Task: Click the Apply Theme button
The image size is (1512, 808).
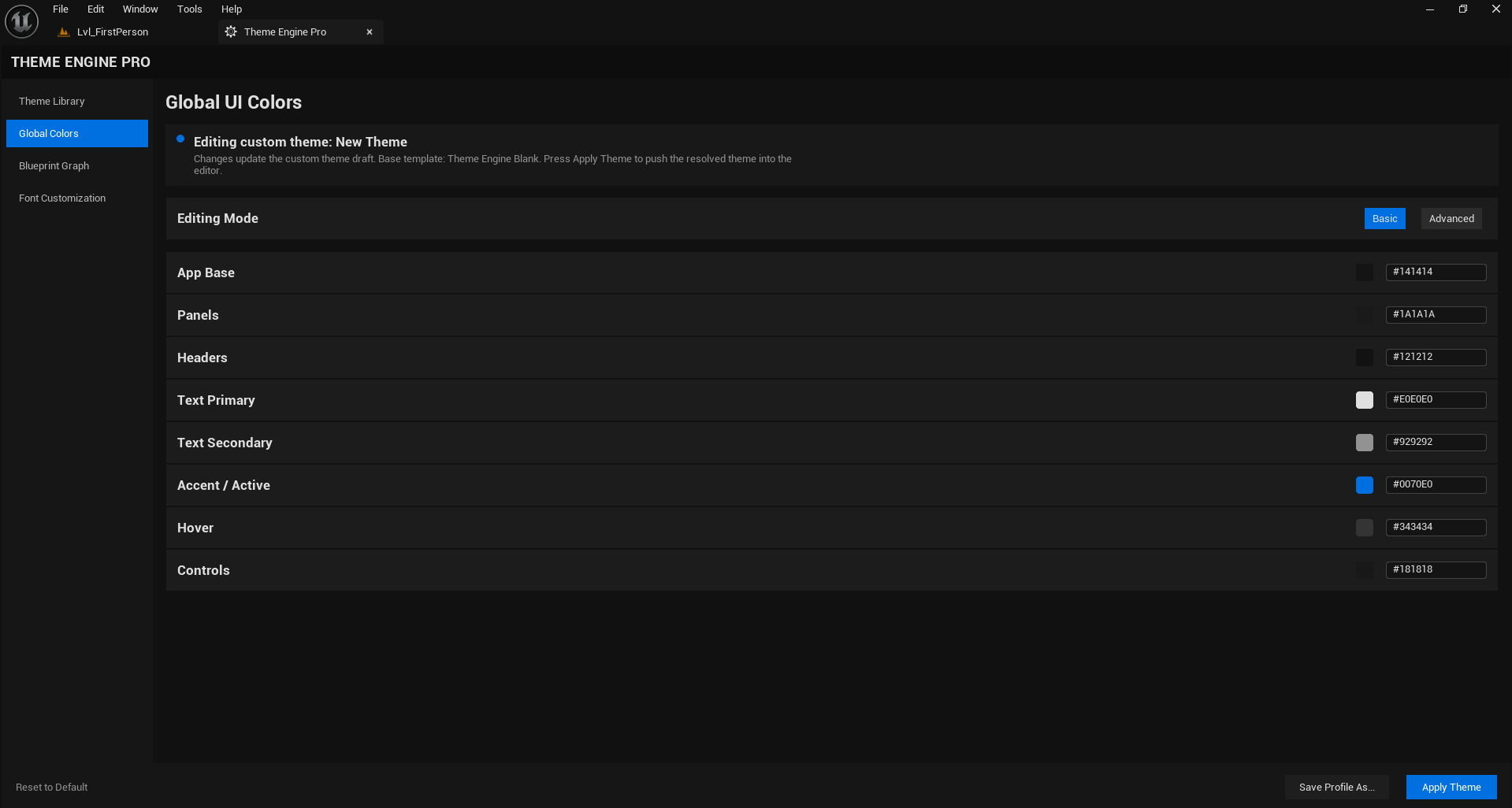Action: point(1451,788)
